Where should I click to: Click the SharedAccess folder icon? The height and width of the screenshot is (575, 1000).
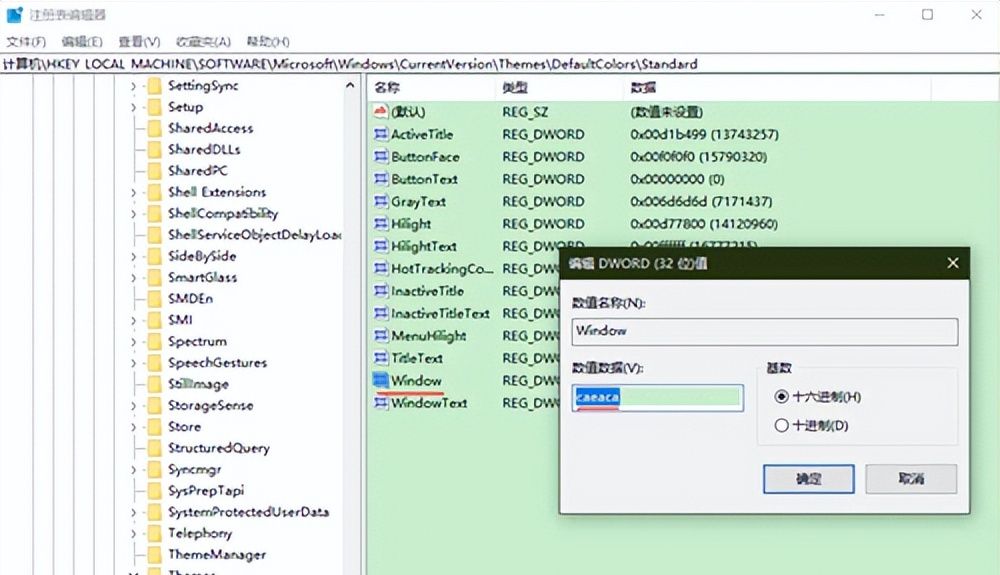tap(154, 128)
